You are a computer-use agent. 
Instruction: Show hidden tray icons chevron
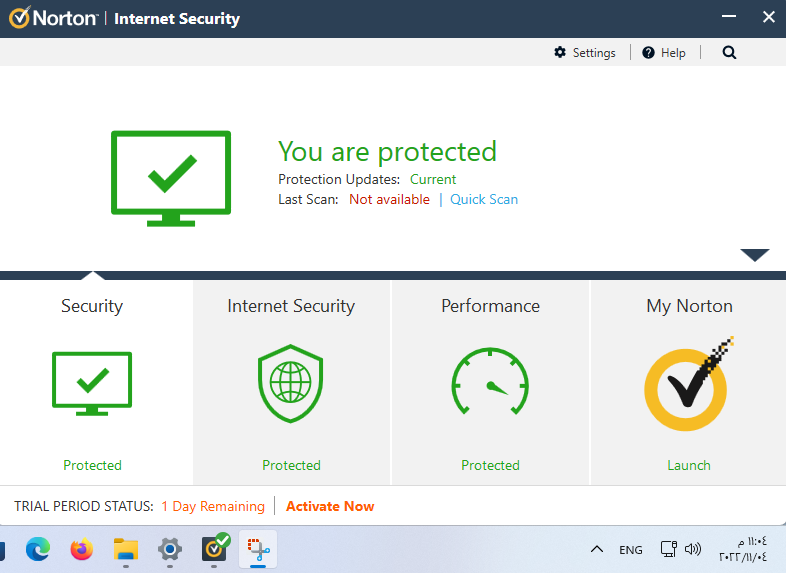597,549
